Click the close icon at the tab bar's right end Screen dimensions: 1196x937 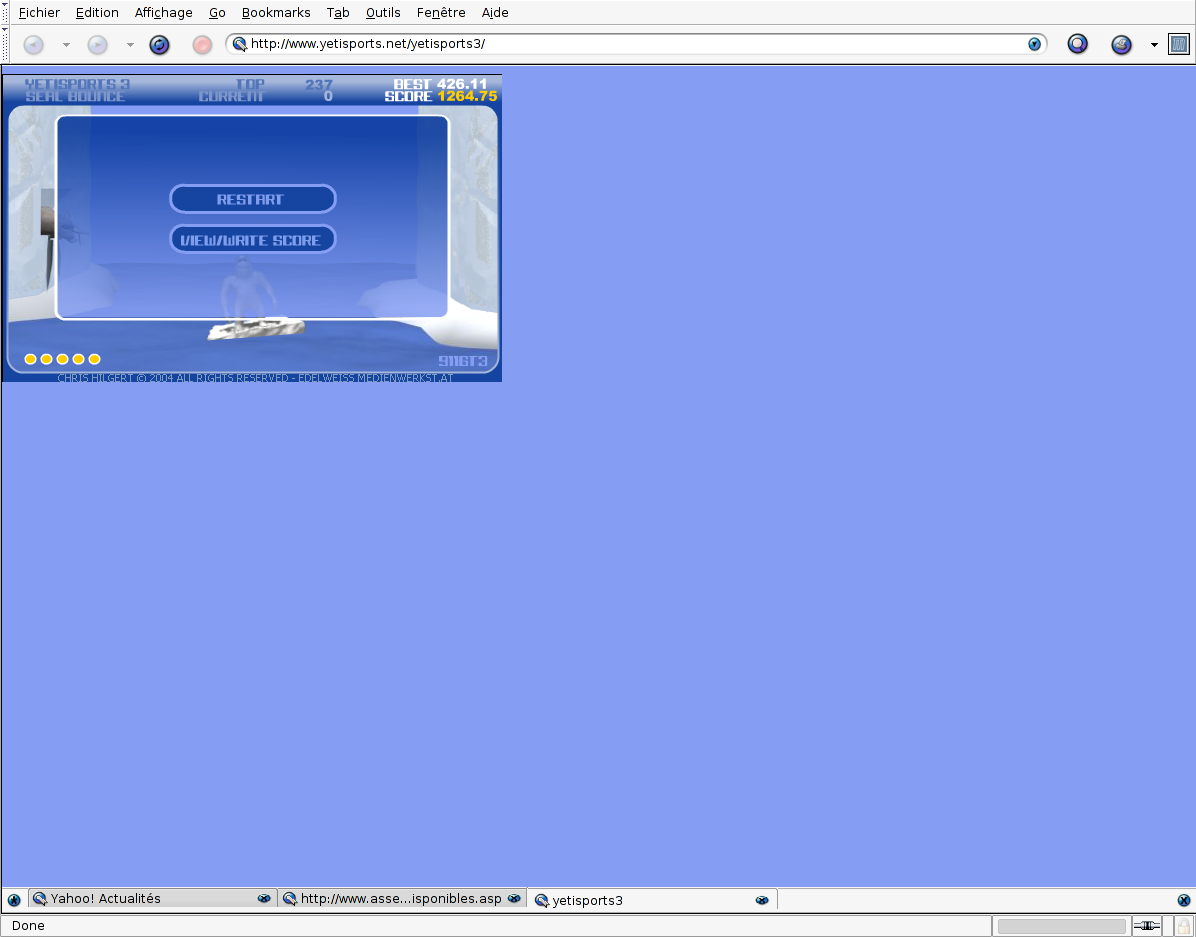pos(1184,900)
